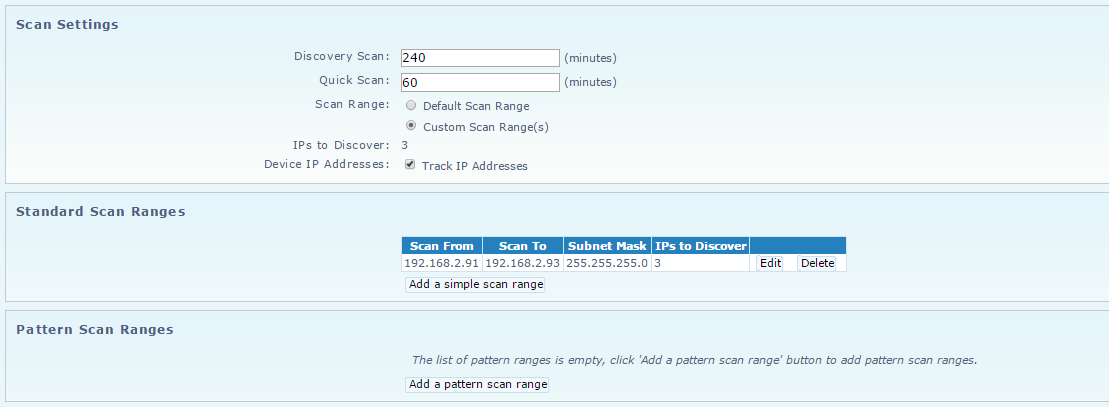Click the Discovery Scan minutes field
This screenshot has width=1109, height=407.
point(480,57)
